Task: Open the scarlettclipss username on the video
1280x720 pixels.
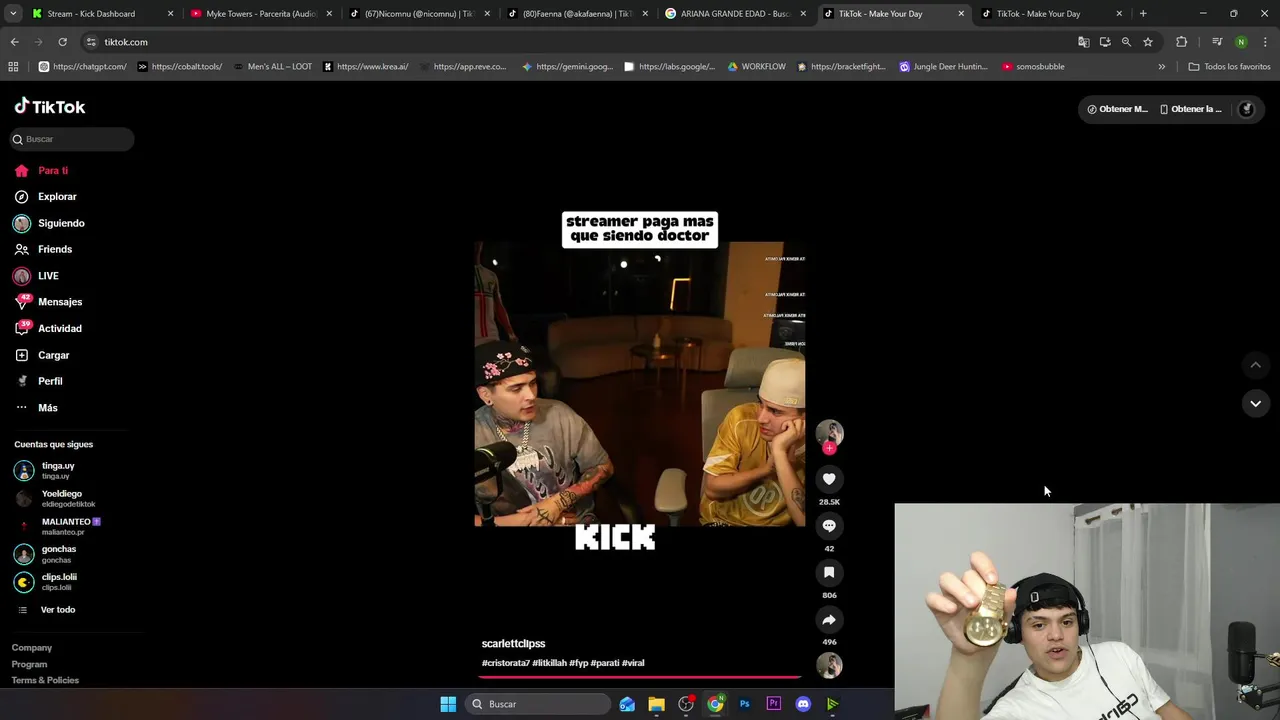Action: pos(513,644)
